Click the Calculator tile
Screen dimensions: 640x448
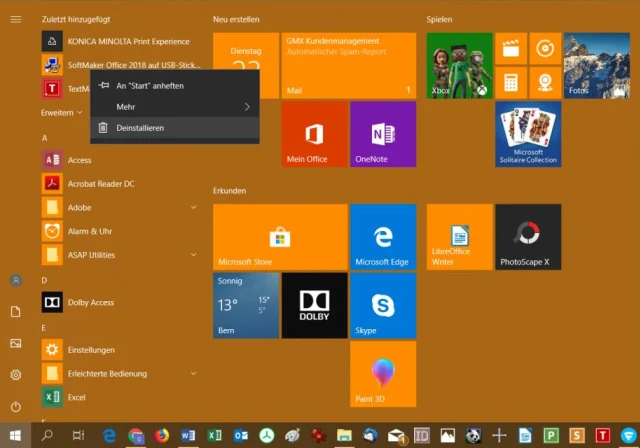[x=511, y=83]
